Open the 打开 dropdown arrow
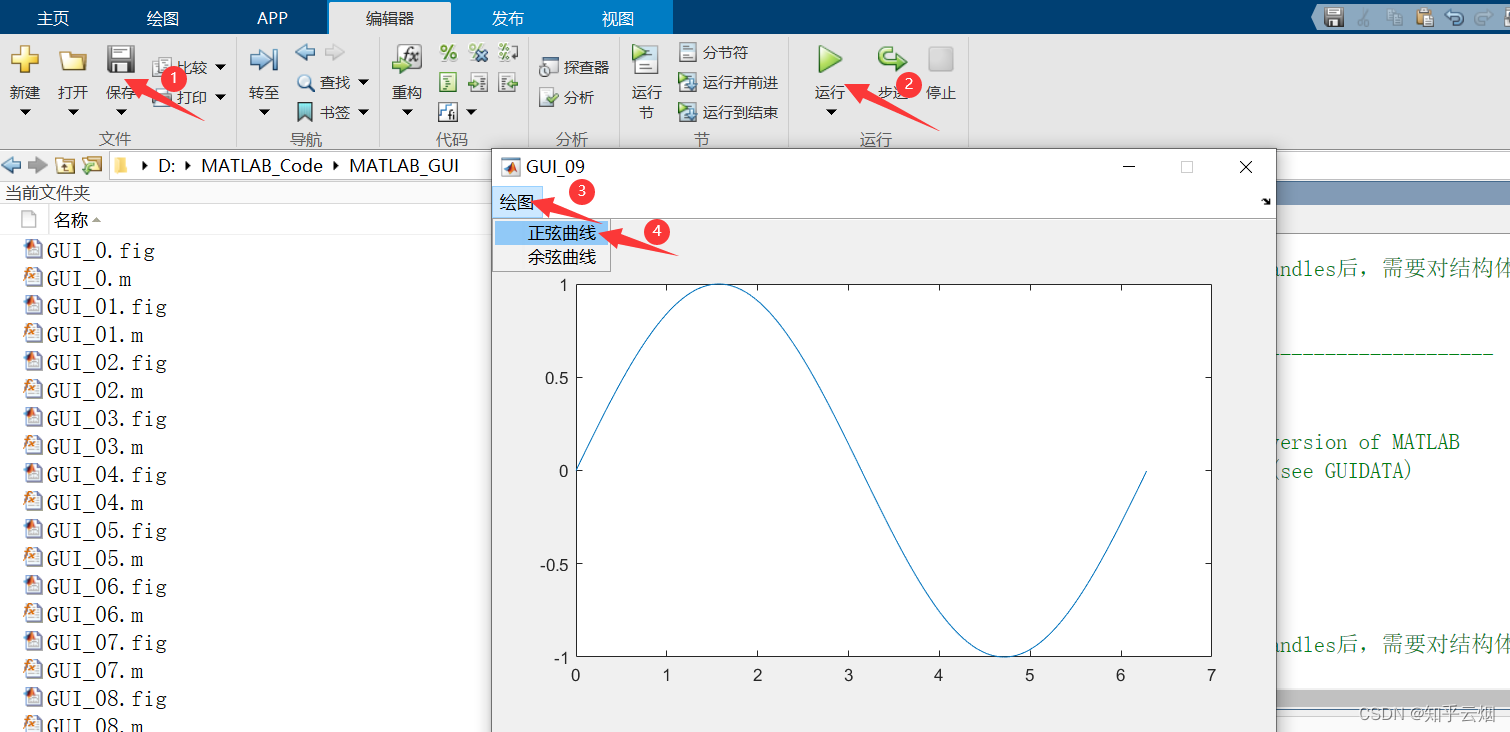This screenshot has height=732, width=1510. click(x=72, y=112)
